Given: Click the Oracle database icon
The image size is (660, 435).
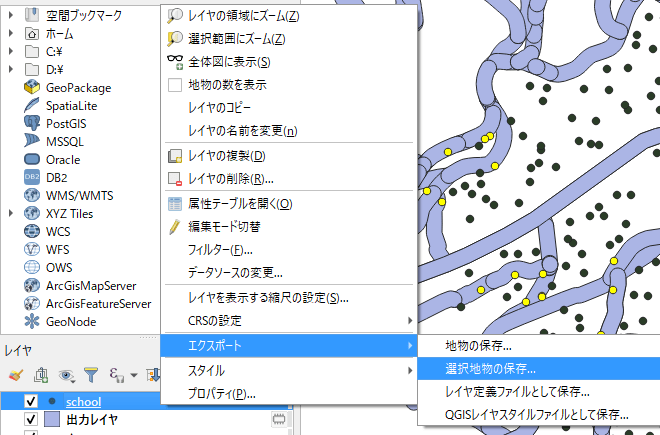Looking at the screenshot, I should coord(32,159).
